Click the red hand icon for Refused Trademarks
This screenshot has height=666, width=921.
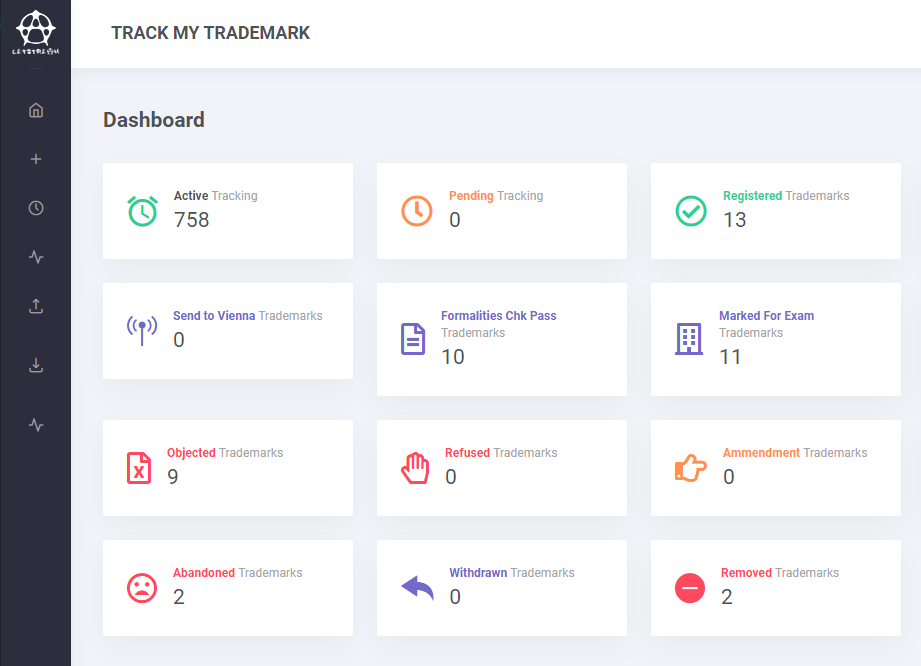415,468
